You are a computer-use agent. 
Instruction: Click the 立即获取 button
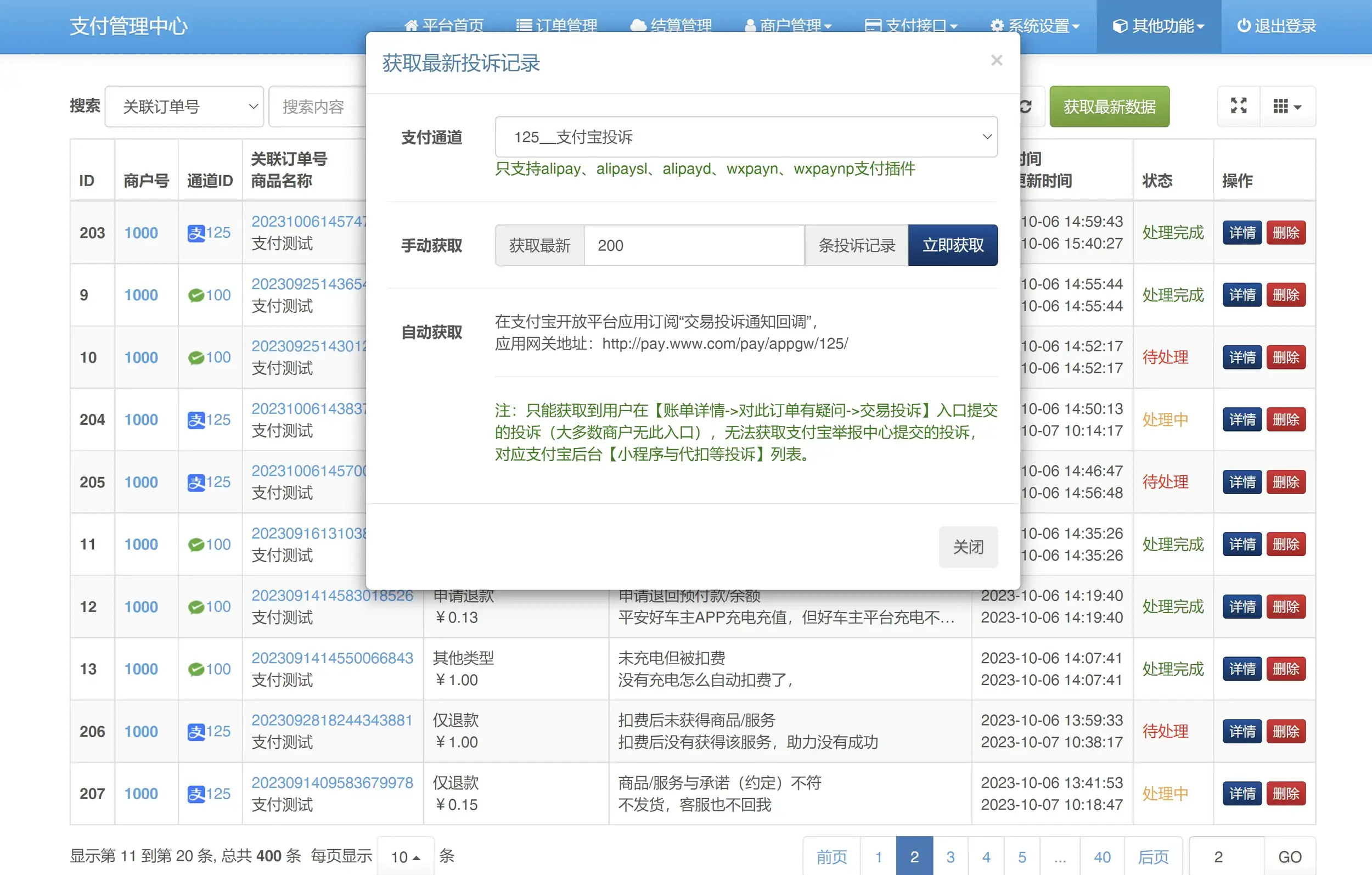(x=953, y=245)
